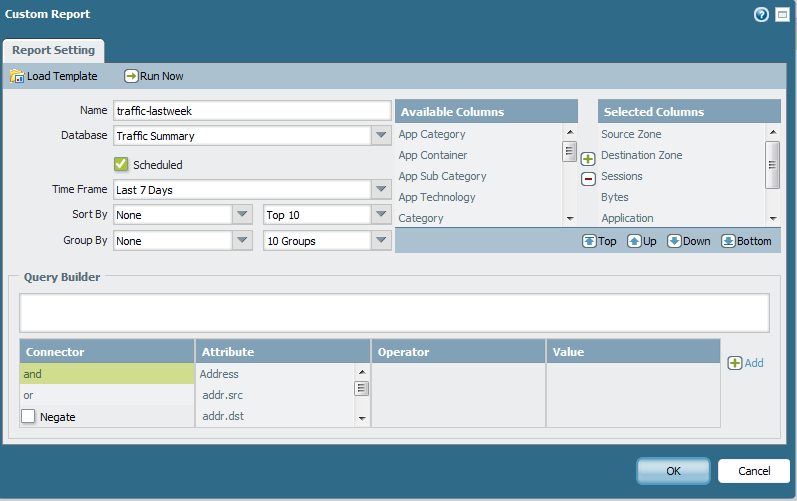Enable the Negate checkbox
Viewport: 797px width, 501px height.
(x=29, y=416)
